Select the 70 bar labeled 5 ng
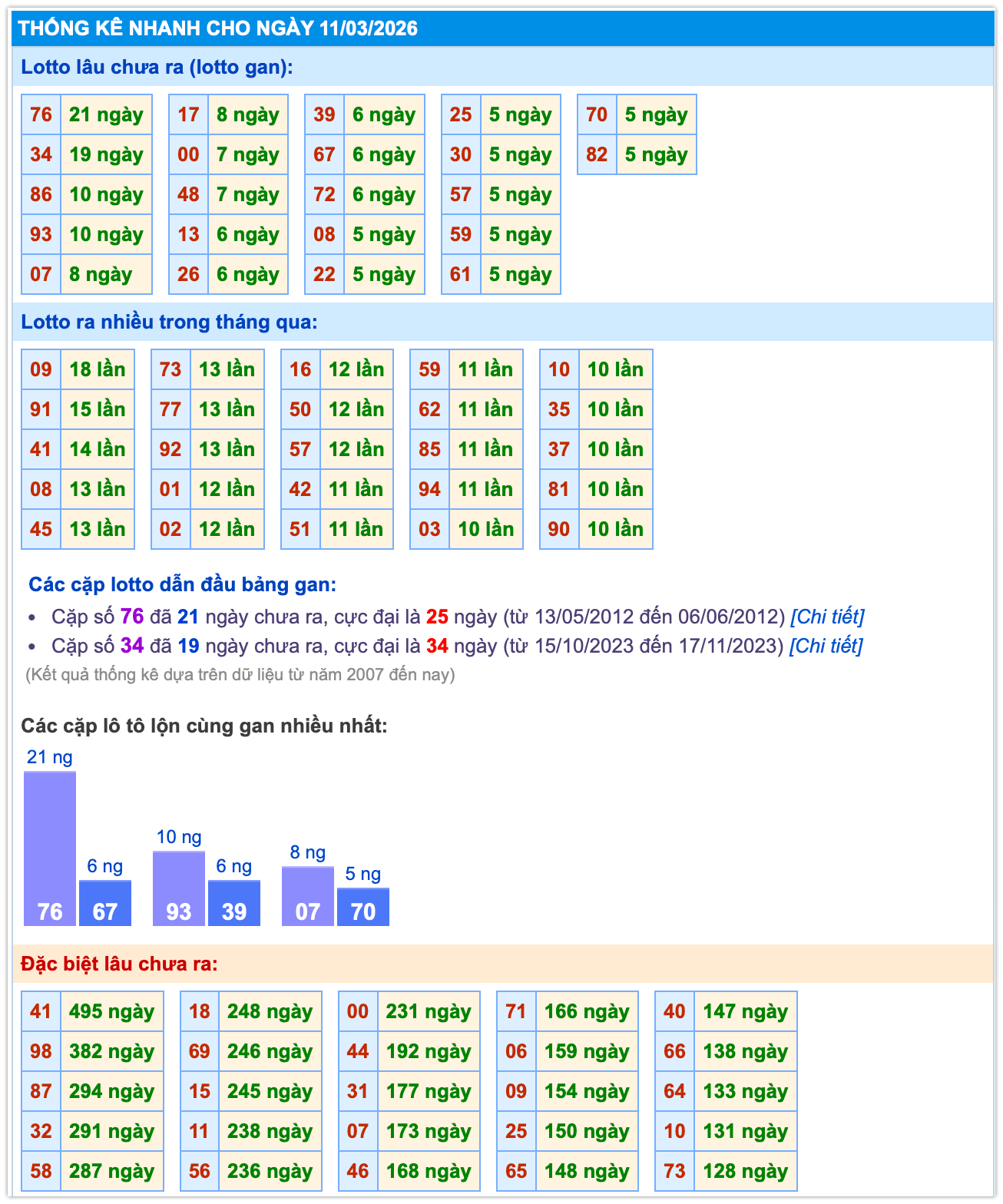 pyautogui.click(x=363, y=907)
